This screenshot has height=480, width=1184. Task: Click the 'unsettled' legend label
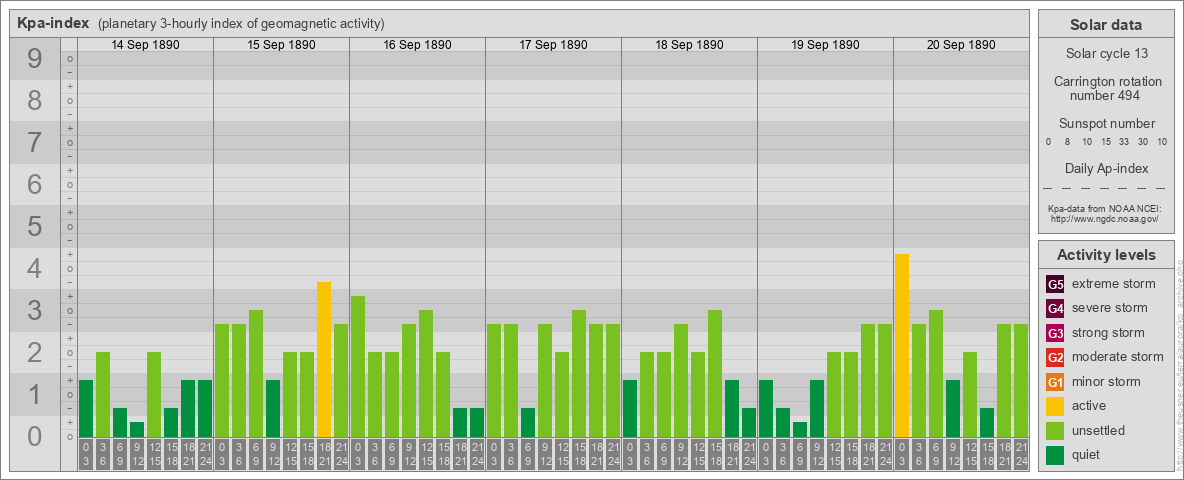pyautogui.click(x=1099, y=430)
